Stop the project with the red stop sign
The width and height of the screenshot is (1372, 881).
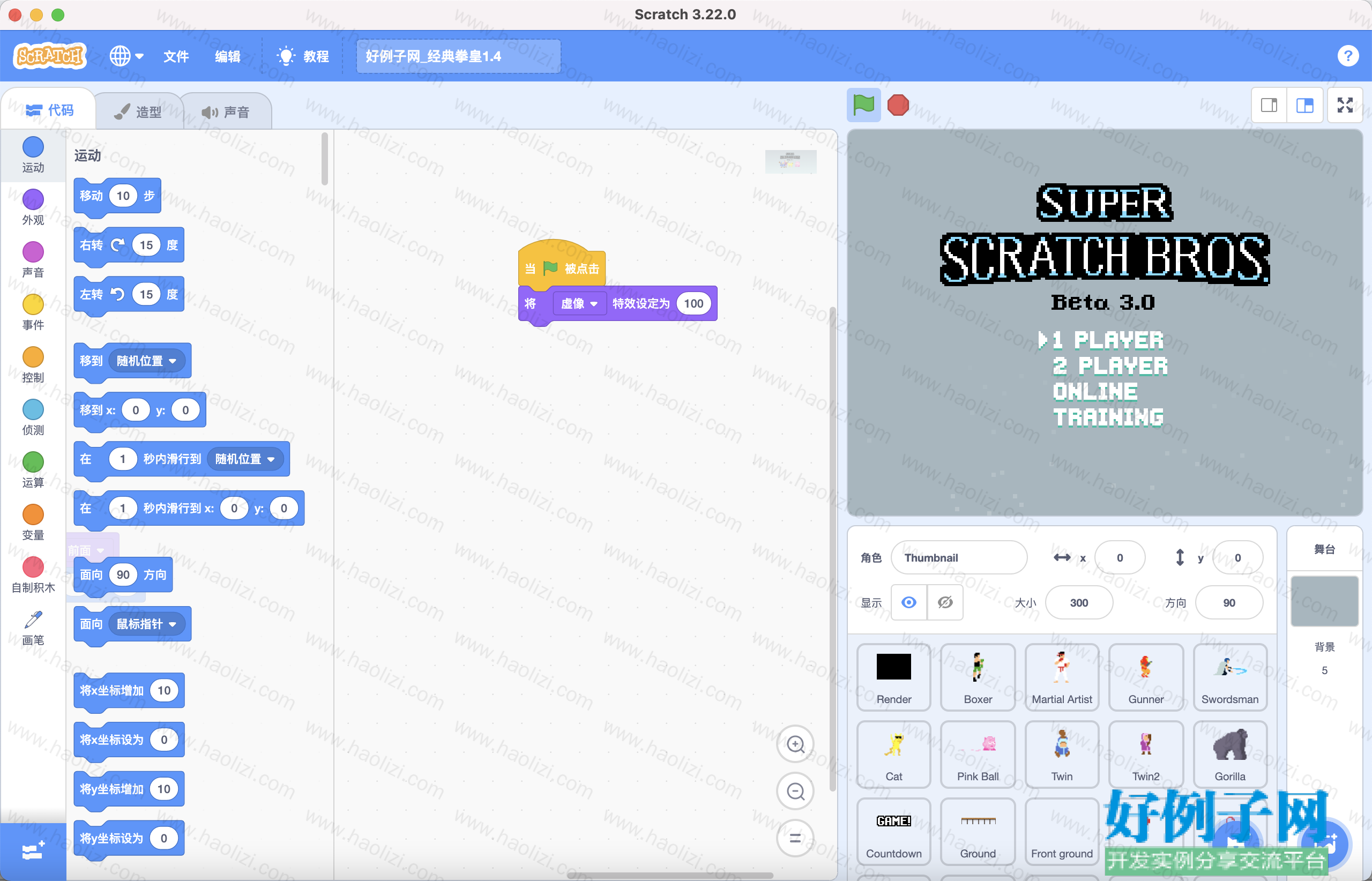pos(898,105)
